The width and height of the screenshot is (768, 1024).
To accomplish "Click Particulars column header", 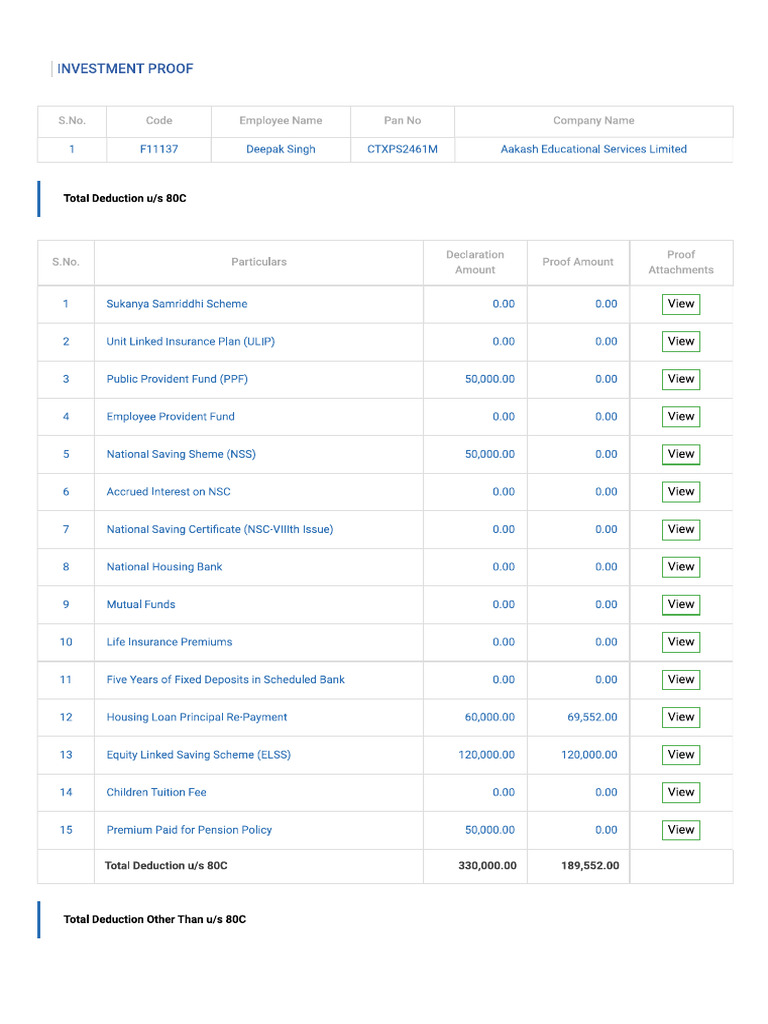I will [258, 262].
